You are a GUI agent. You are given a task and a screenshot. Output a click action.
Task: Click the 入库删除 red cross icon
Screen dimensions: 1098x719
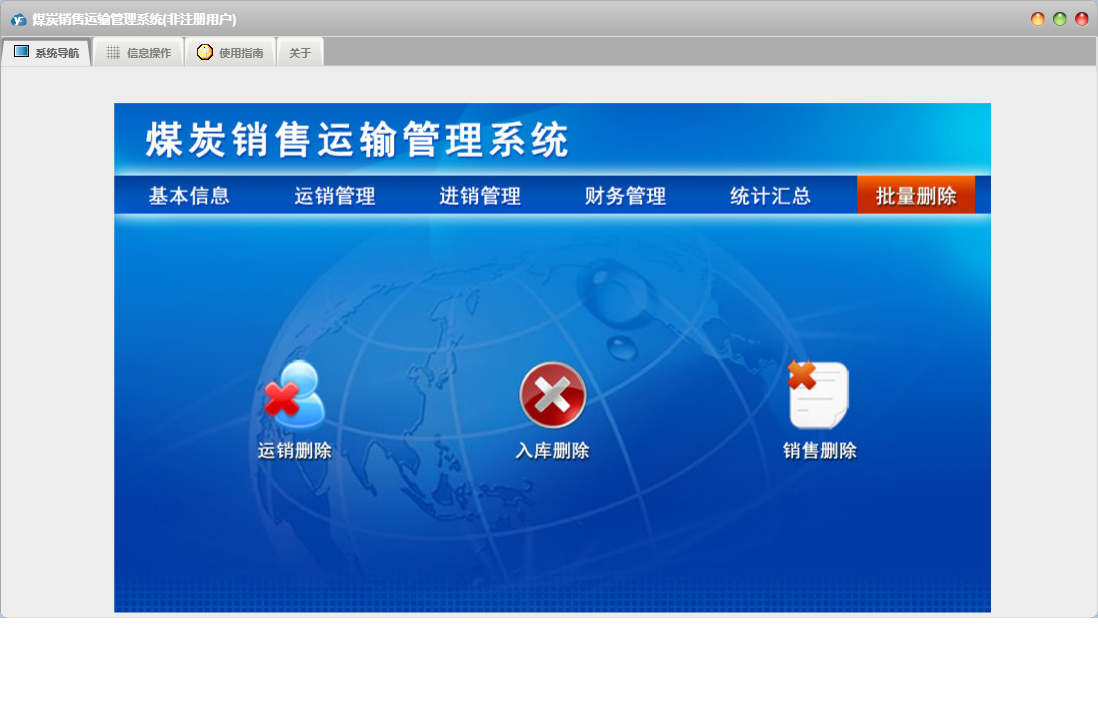pos(553,395)
